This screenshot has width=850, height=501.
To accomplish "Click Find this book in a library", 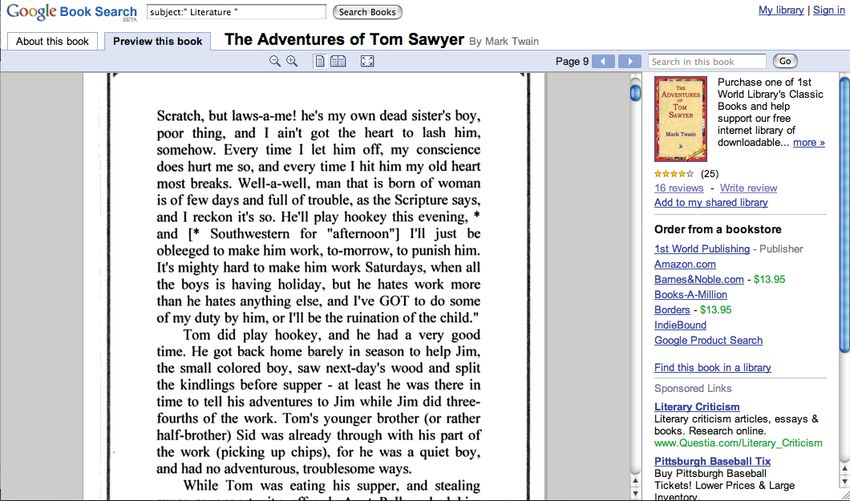I will [712, 367].
